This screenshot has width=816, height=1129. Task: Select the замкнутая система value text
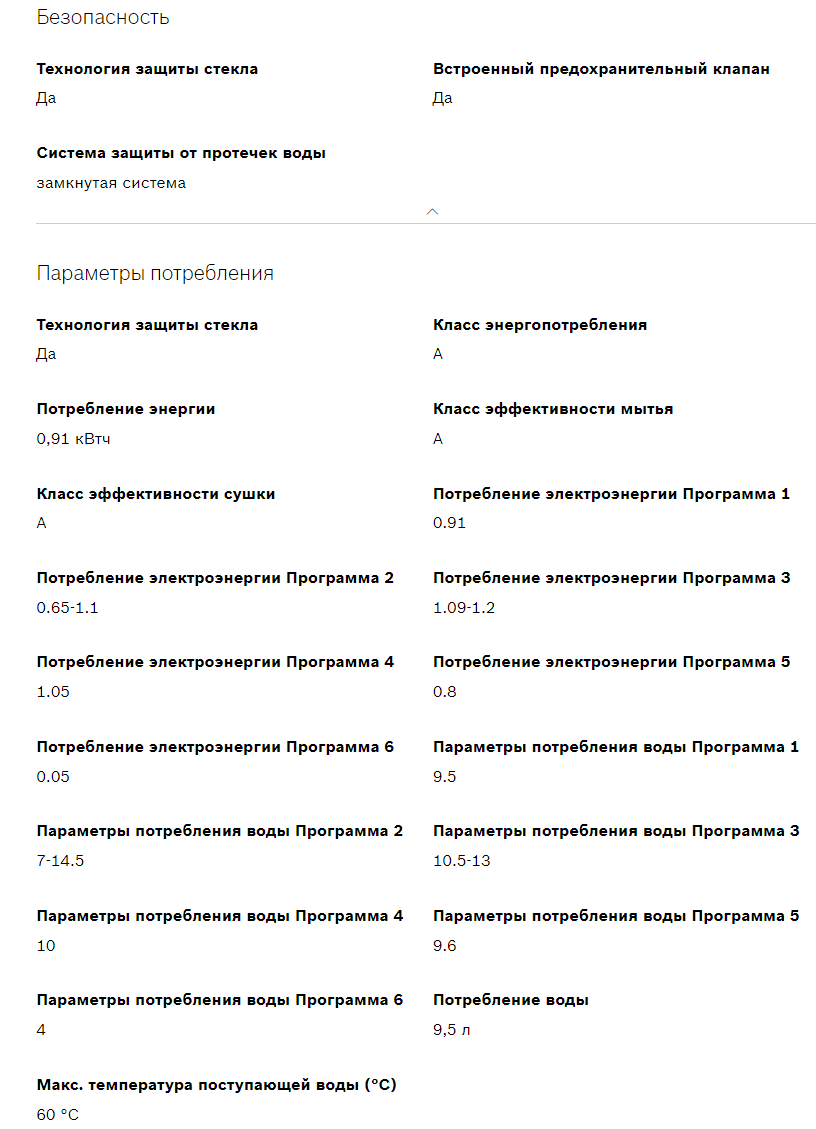[x=111, y=183]
